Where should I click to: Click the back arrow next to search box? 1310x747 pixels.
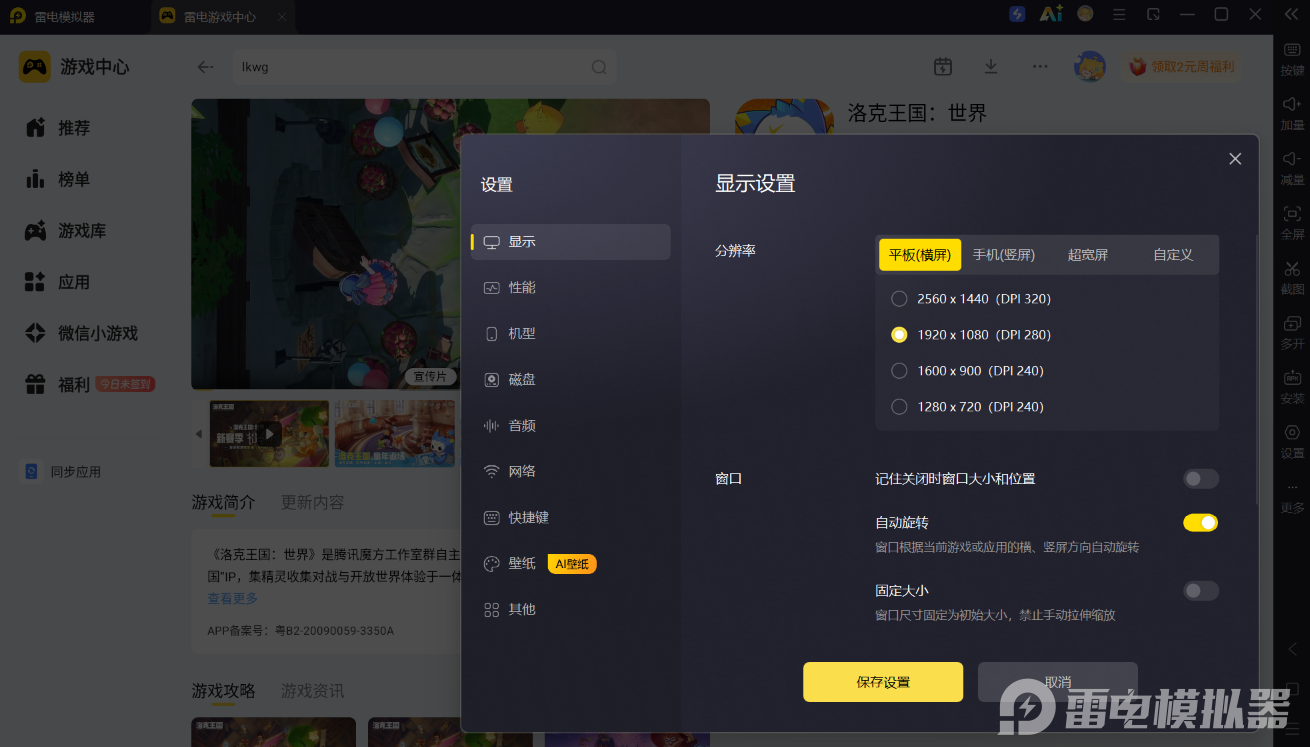coord(205,67)
